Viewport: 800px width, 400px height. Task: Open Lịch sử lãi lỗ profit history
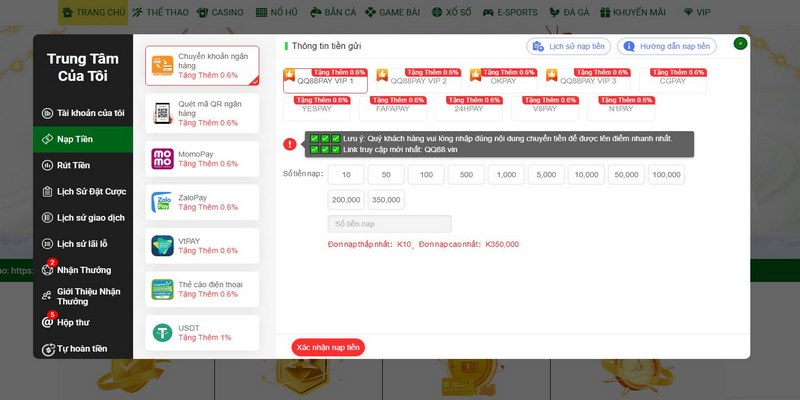pyautogui.click(x=83, y=244)
